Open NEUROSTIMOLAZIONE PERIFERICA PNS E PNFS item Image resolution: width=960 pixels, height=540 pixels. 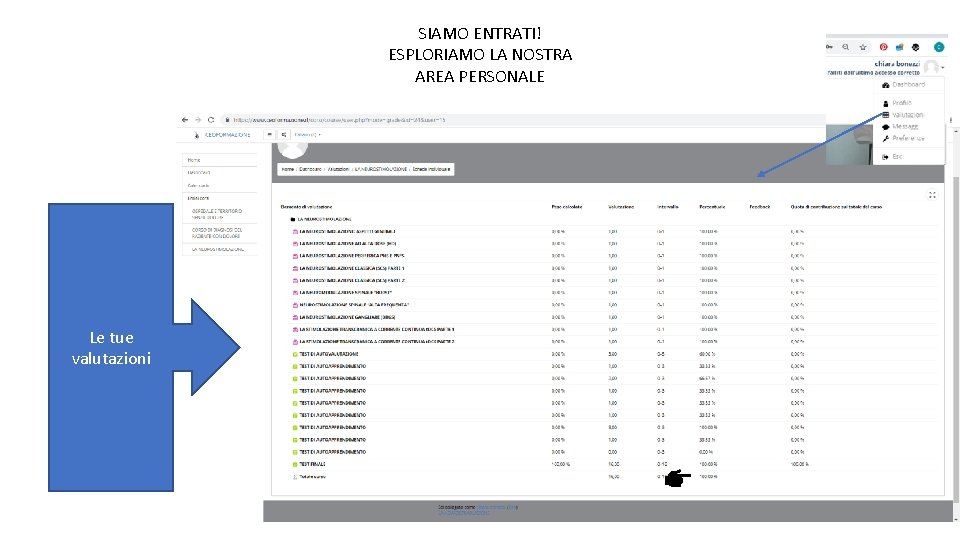pos(351,256)
